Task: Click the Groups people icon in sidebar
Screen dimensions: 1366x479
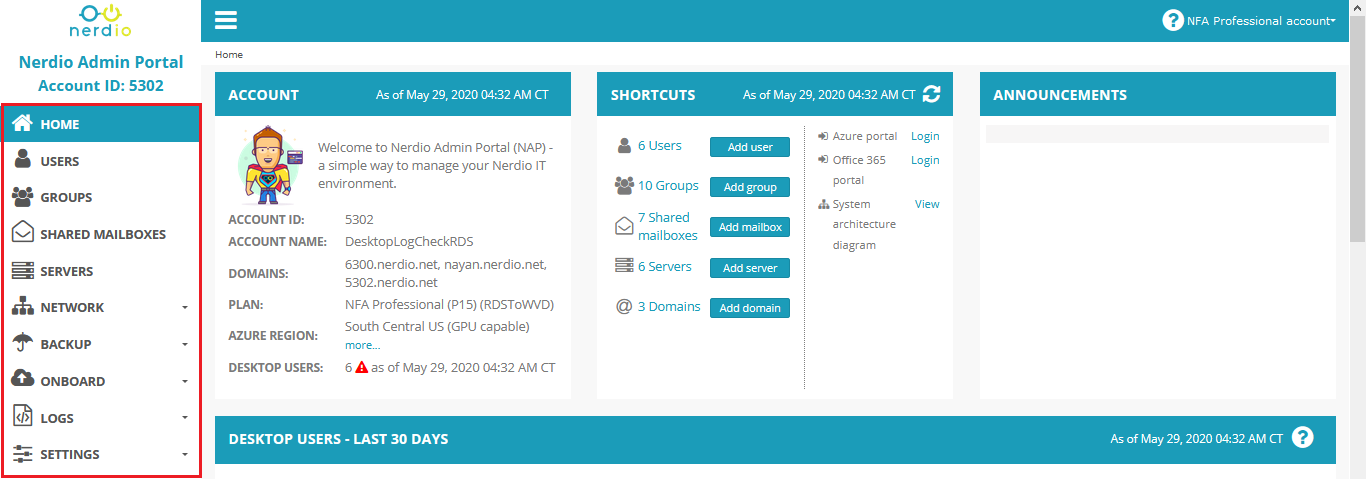Action: click(x=23, y=197)
